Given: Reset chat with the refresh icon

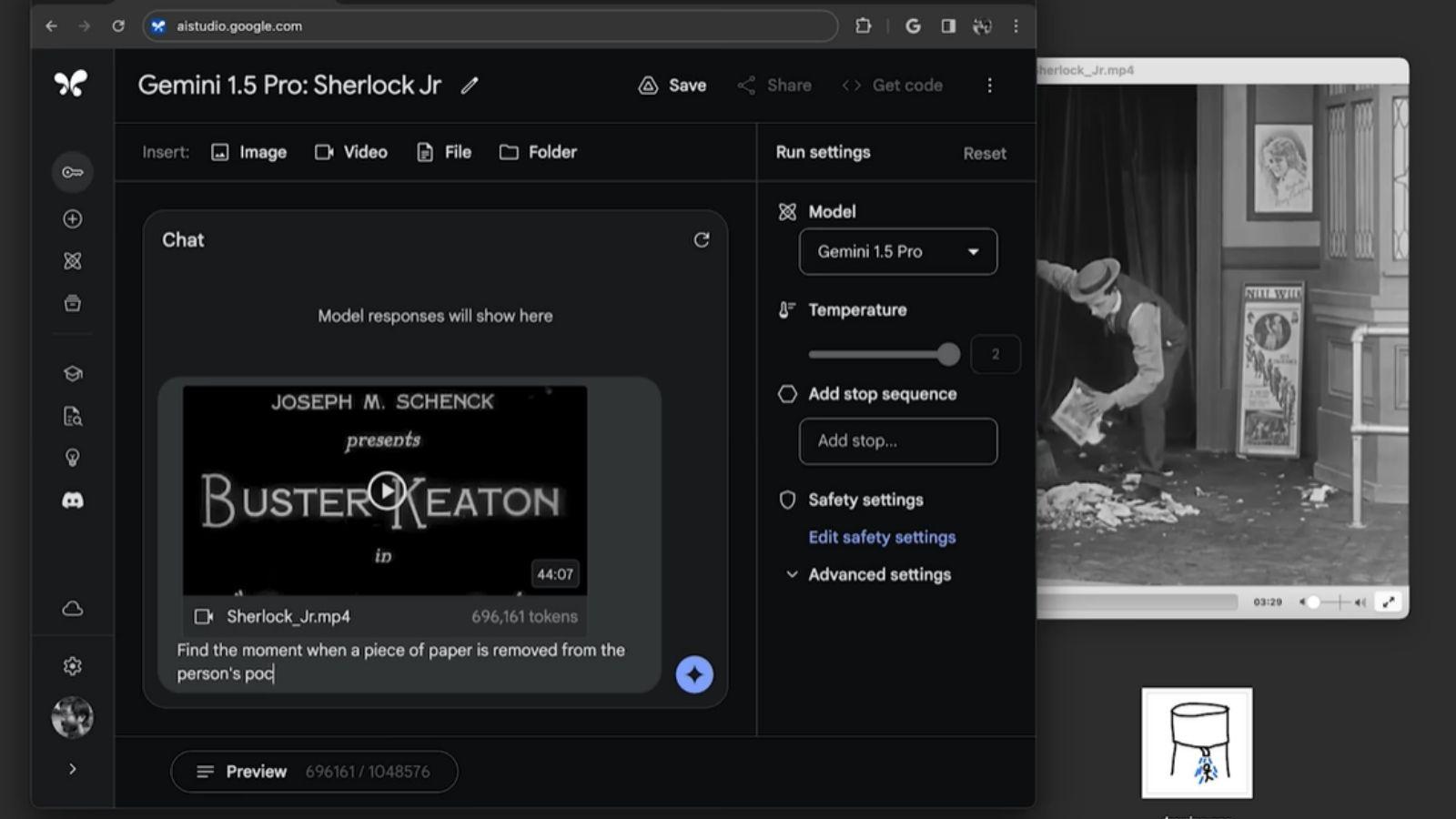Looking at the screenshot, I should pyautogui.click(x=701, y=240).
